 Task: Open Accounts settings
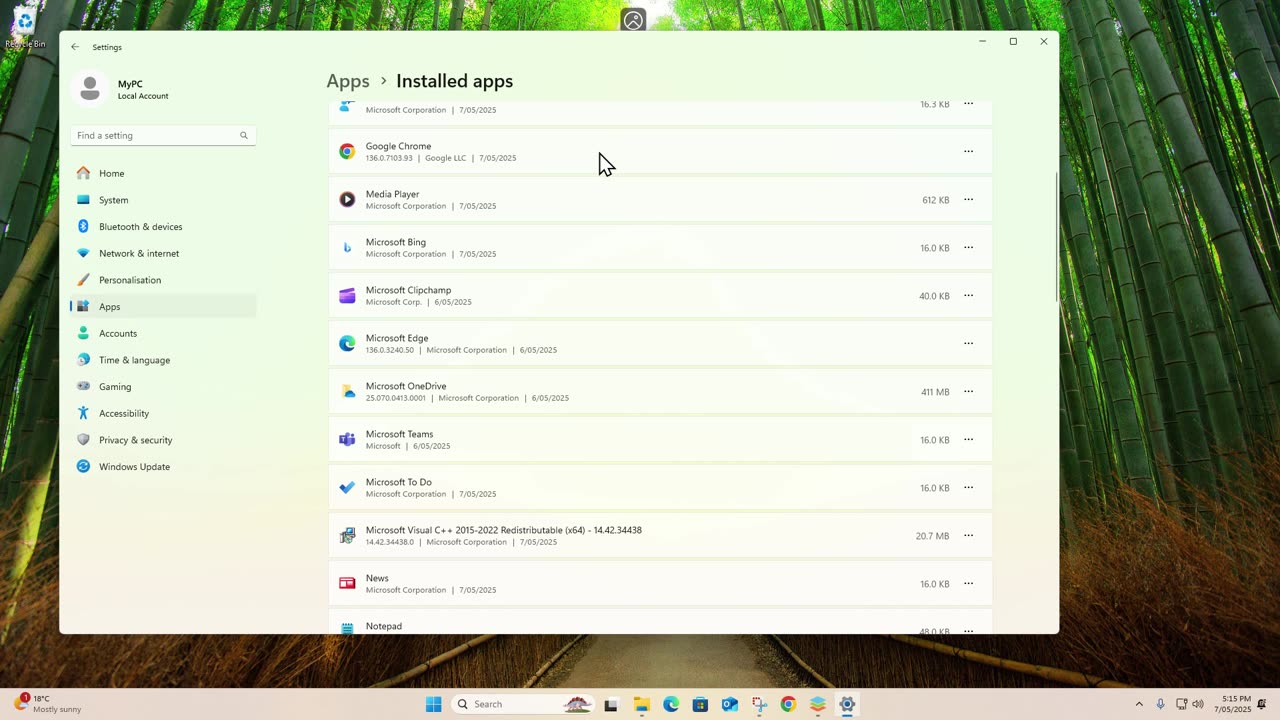[163, 334]
